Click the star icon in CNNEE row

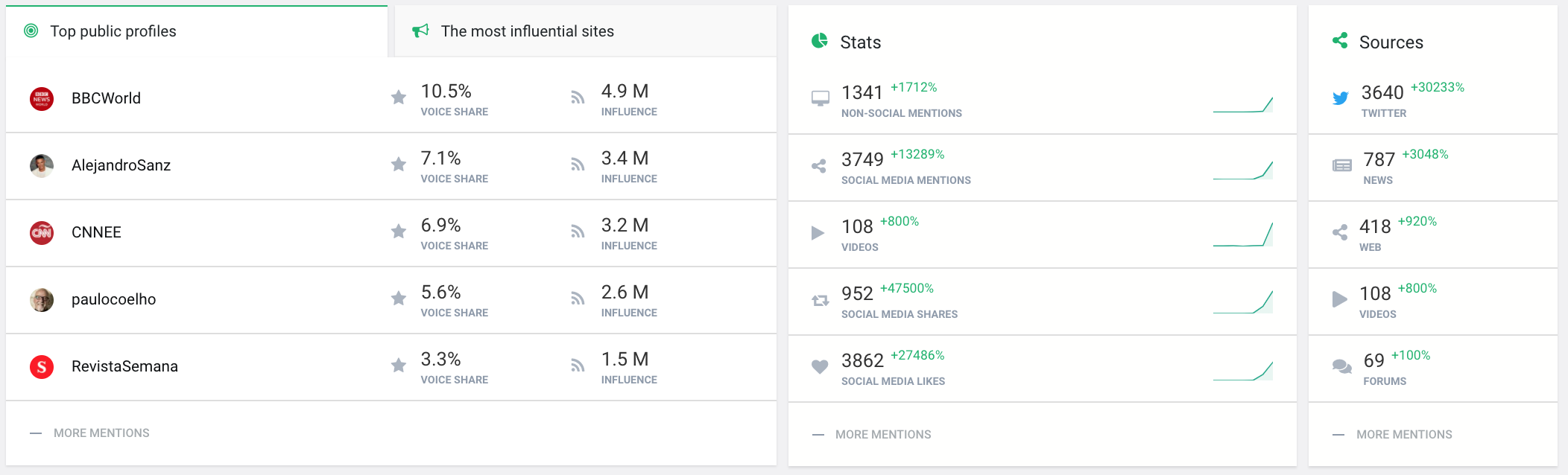(x=399, y=231)
